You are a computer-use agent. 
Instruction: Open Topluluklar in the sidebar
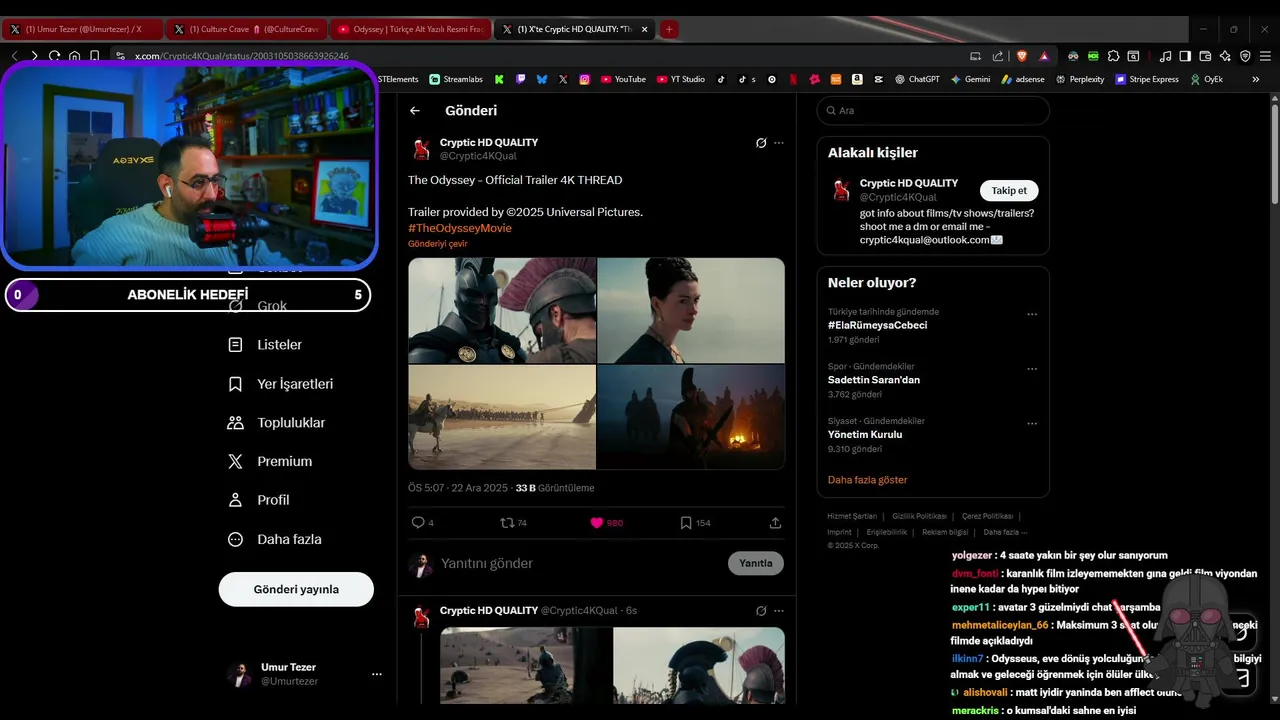click(277, 423)
